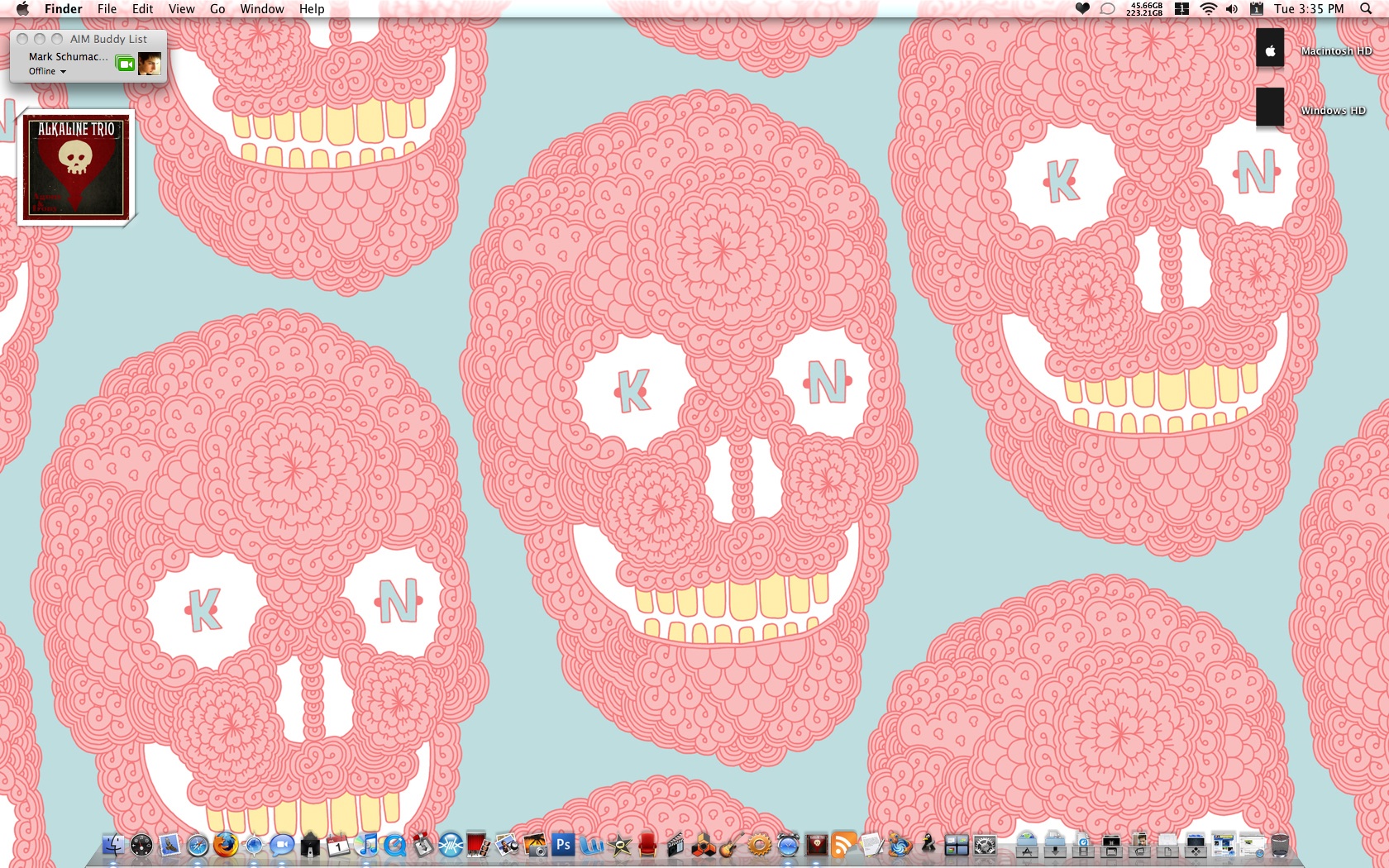Click calendar date icon in menu bar
The height and width of the screenshot is (868, 1389).
[x=1256, y=9]
